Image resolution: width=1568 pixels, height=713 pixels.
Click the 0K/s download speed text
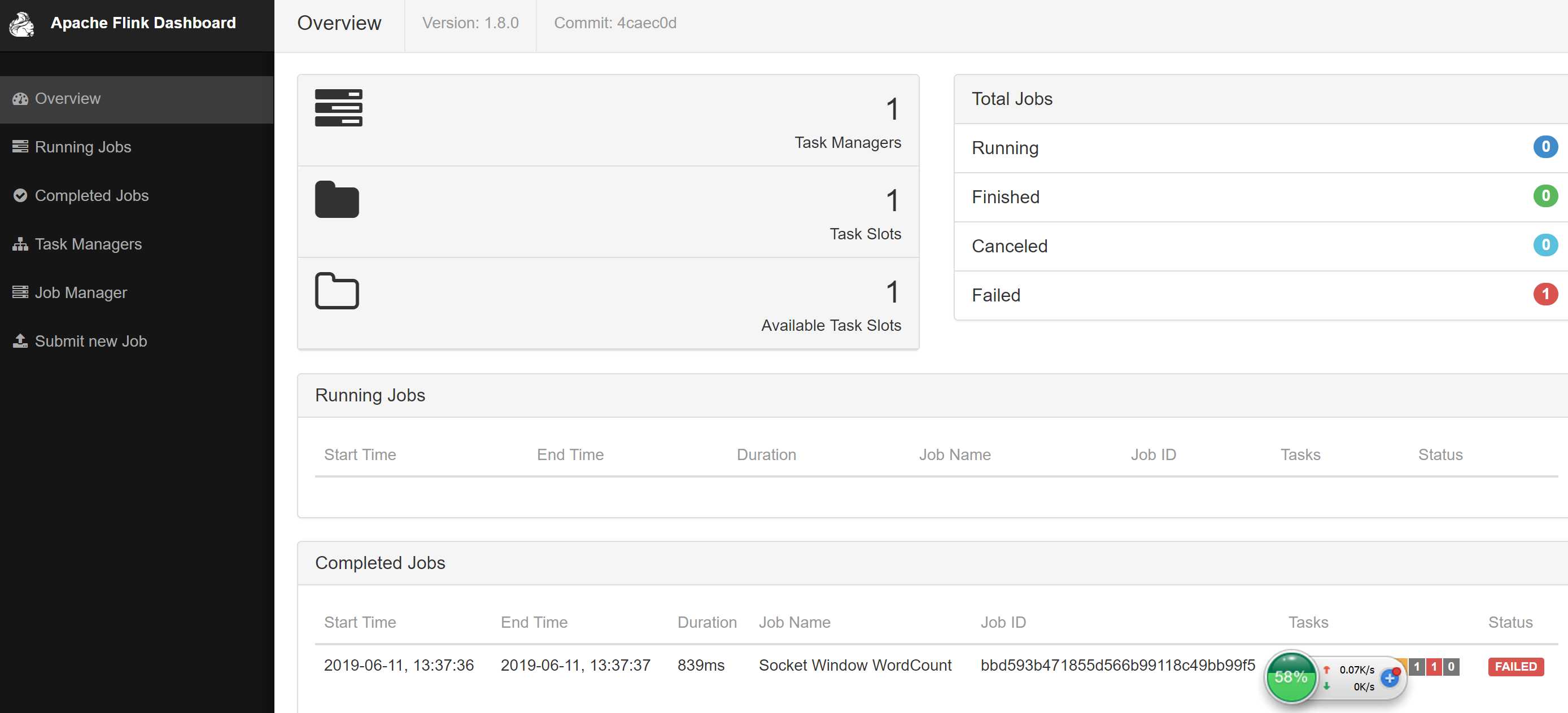pyautogui.click(x=1364, y=687)
